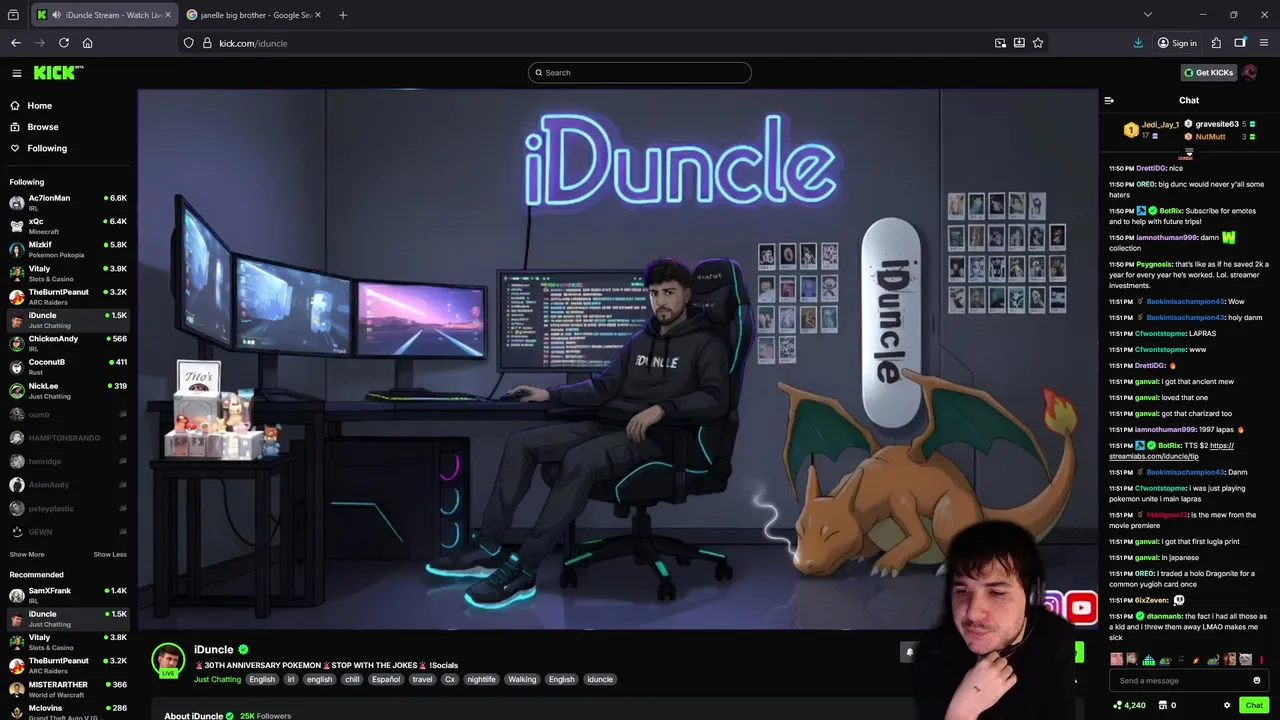Viewport: 1280px width, 720px height.
Task: Open Mclovins in Recommended
Action: (68, 712)
